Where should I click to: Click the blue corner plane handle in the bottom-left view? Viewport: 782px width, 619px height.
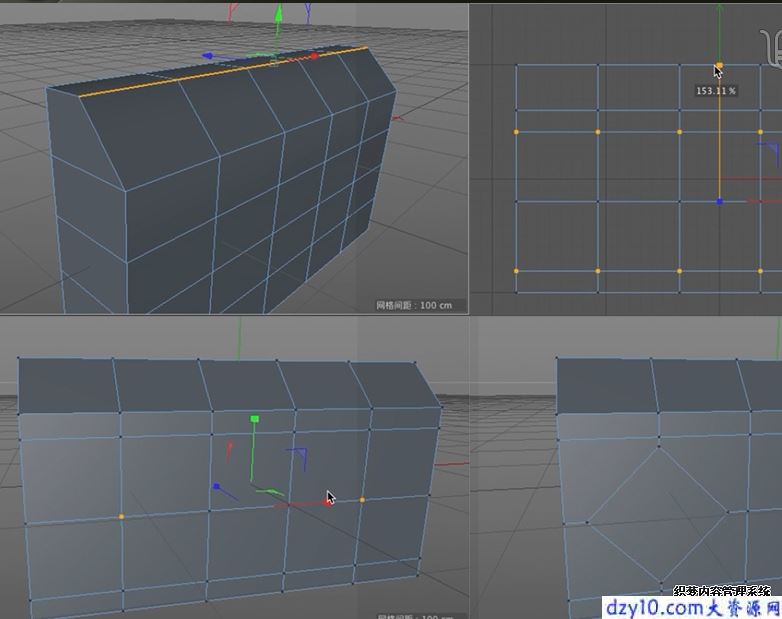click(298, 458)
